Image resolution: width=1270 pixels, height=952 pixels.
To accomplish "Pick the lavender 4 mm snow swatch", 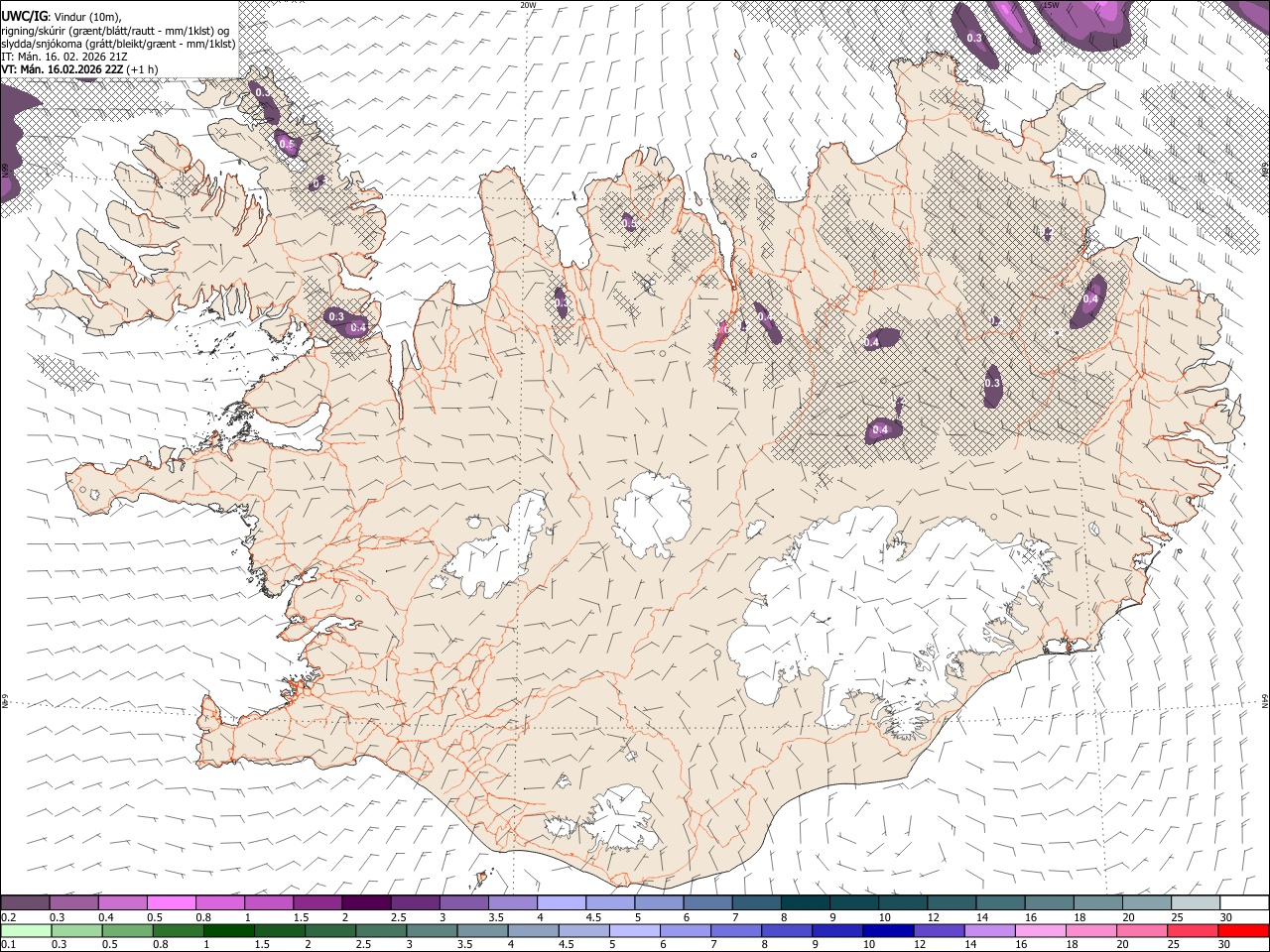I will [x=562, y=902].
